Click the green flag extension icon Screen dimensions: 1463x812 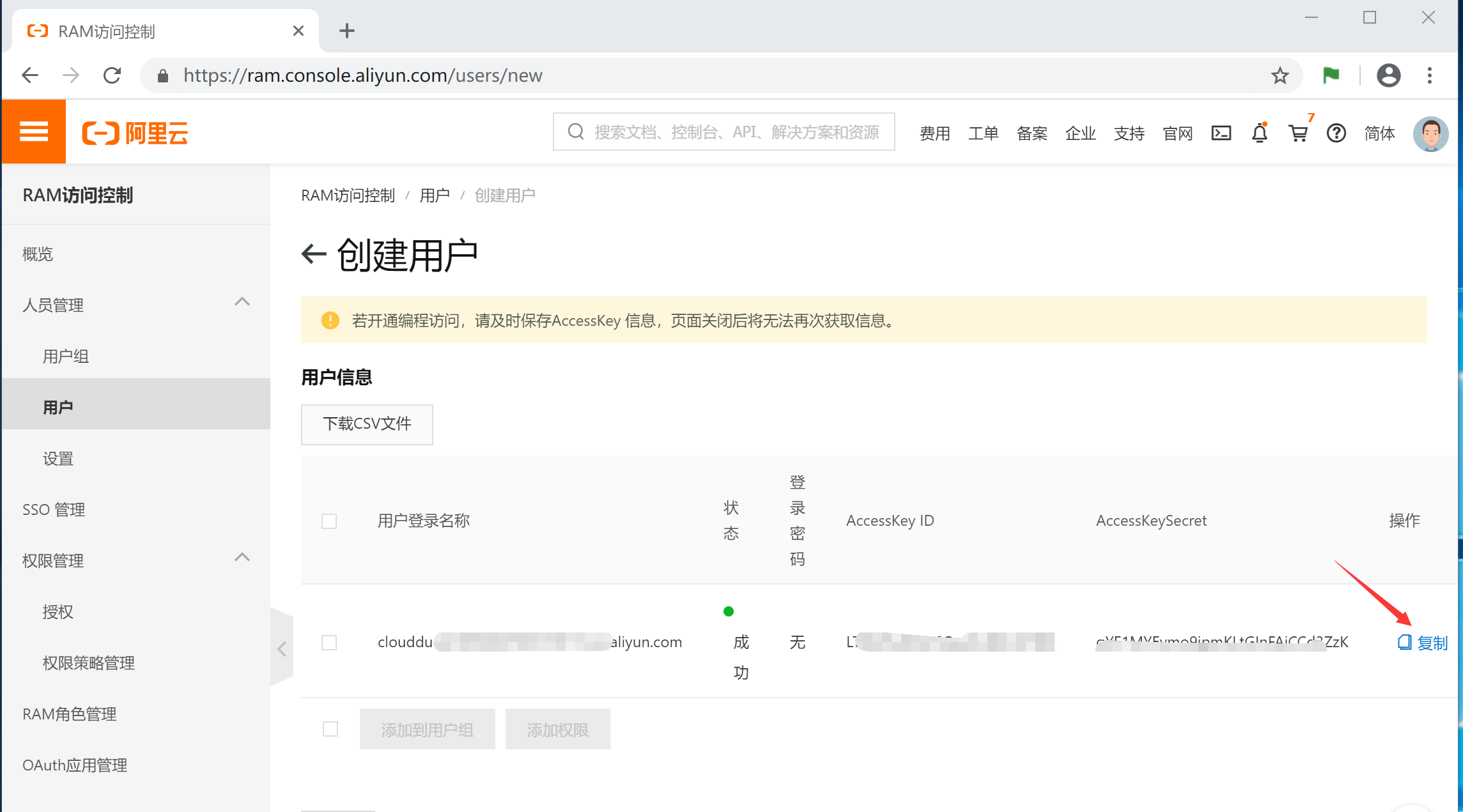pos(1331,75)
